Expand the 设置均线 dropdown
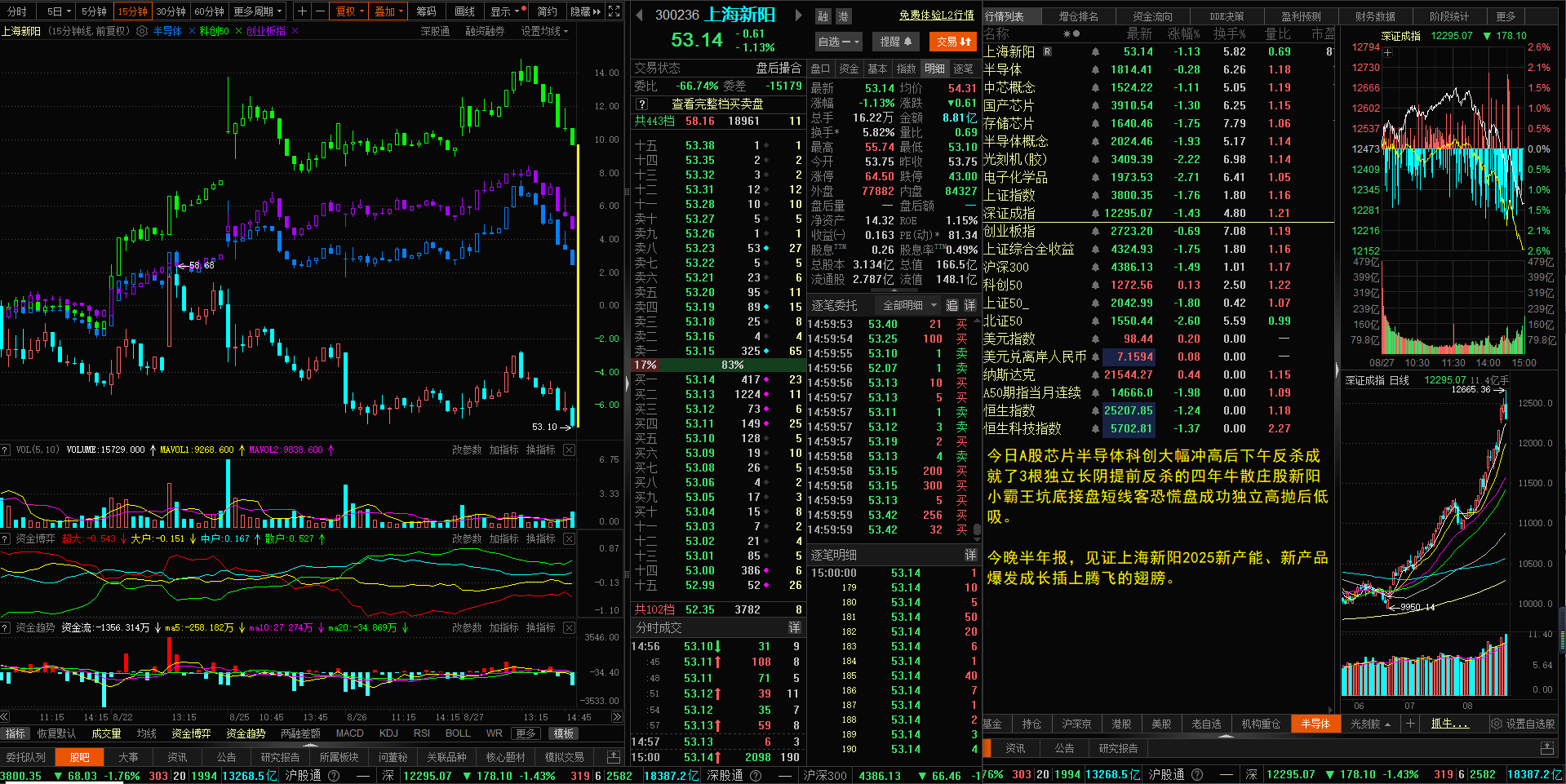 click(544, 31)
